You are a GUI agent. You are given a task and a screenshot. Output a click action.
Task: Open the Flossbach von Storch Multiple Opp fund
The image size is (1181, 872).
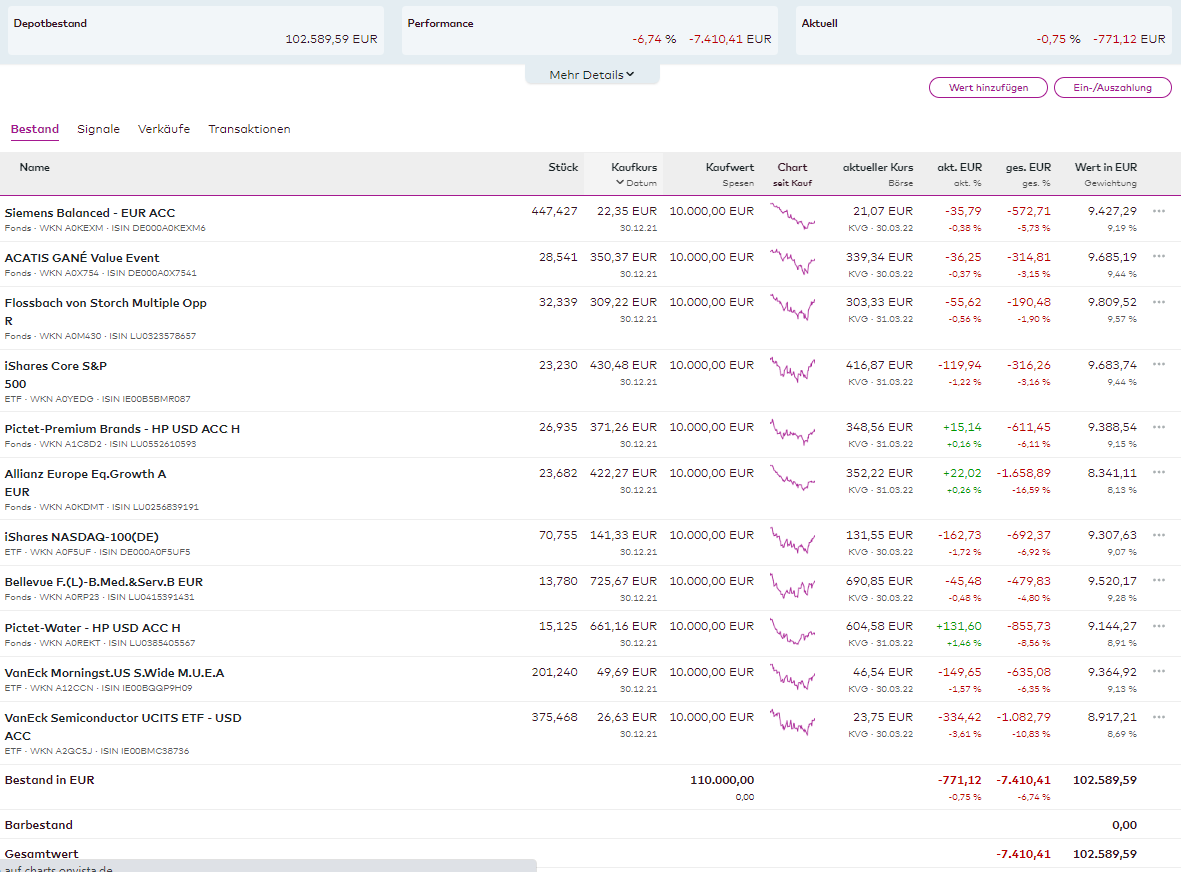pyautogui.click(x=106, y=303)
